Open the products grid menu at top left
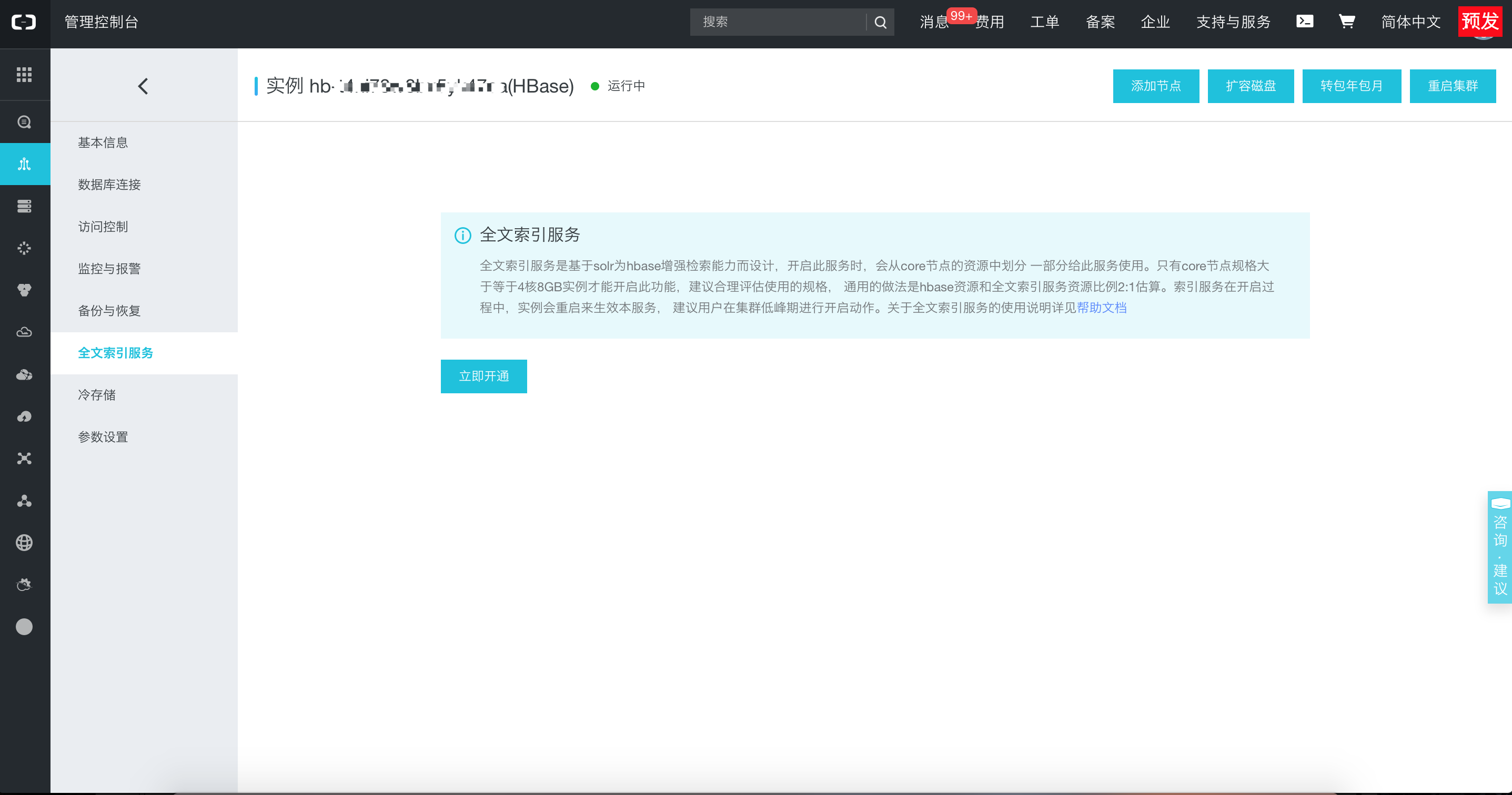1512x795 pixels. [25, 75]
